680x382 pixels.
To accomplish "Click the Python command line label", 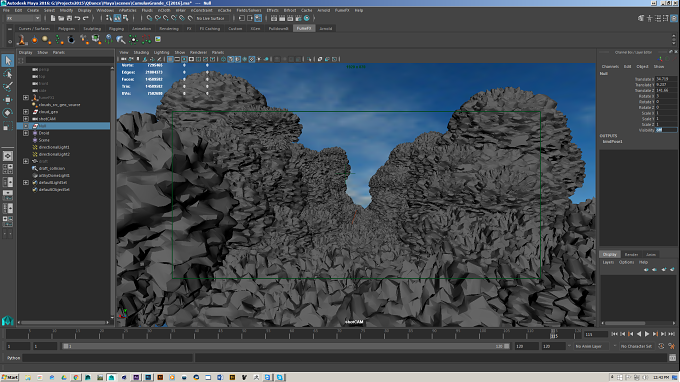I will click(x=13, y=358).
